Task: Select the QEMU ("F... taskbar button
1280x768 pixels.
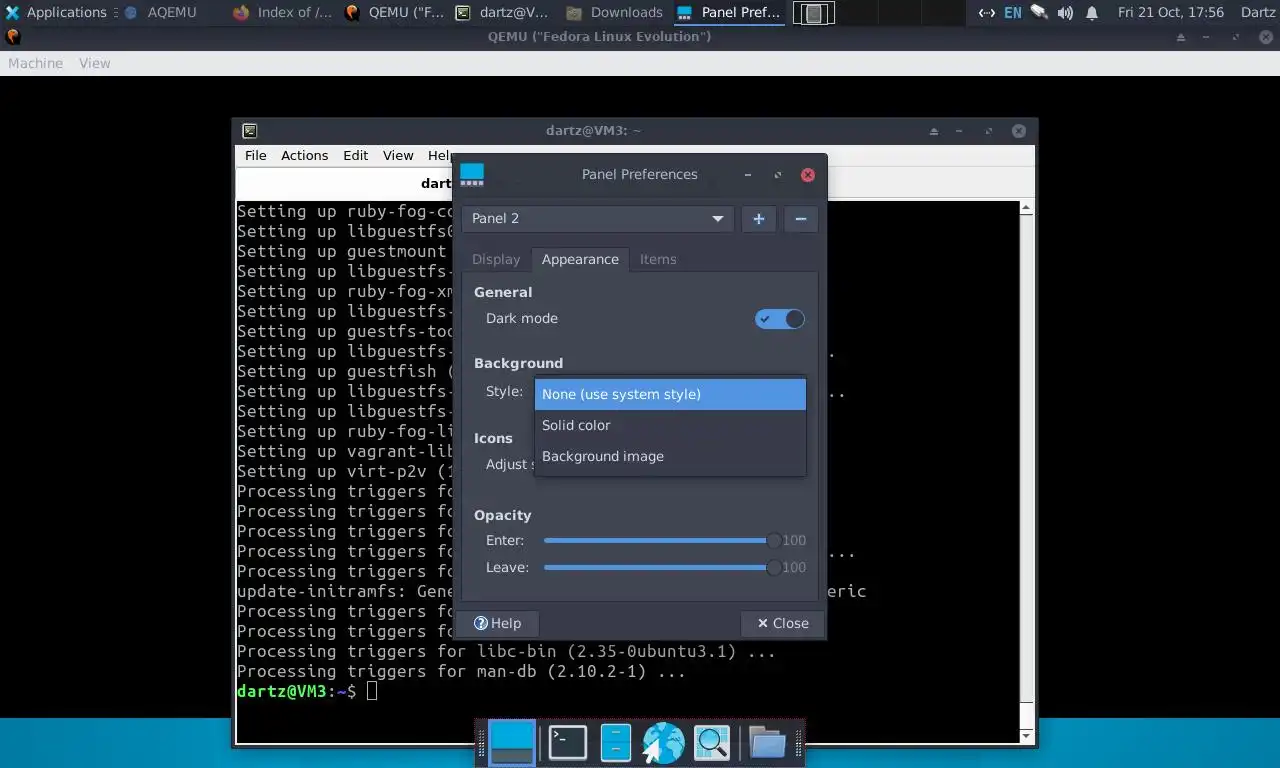Action: (393, 13)
